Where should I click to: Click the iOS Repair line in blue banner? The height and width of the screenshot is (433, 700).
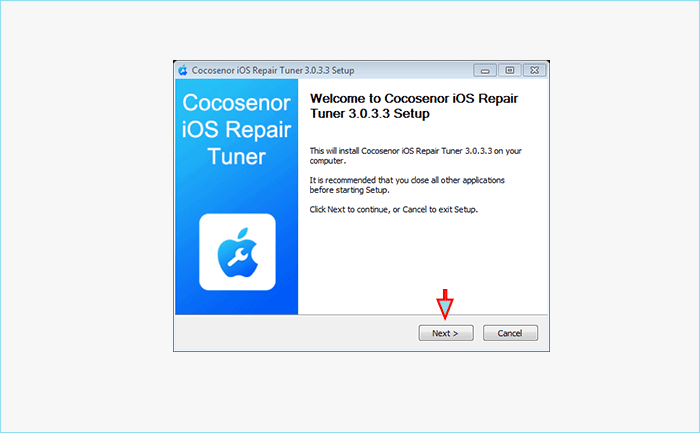pyautogui.click(x=237, y=130)
